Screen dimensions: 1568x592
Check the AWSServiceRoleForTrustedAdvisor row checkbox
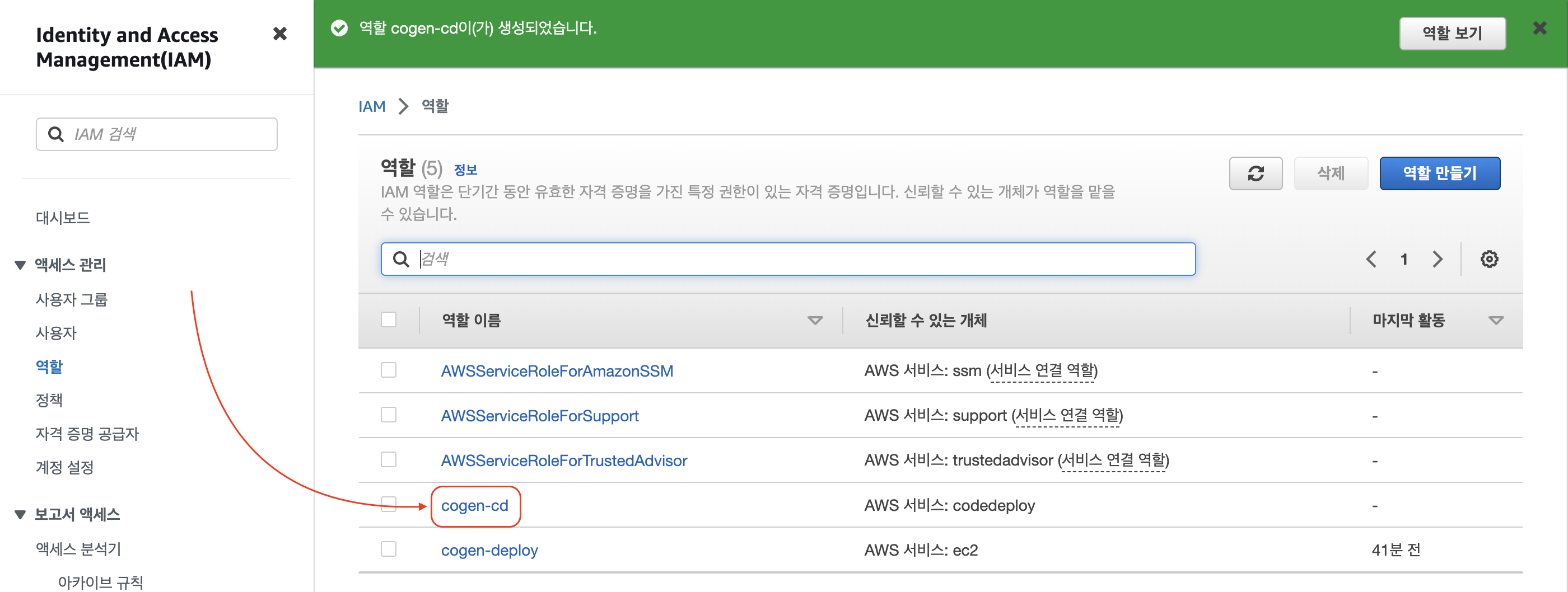388,459
